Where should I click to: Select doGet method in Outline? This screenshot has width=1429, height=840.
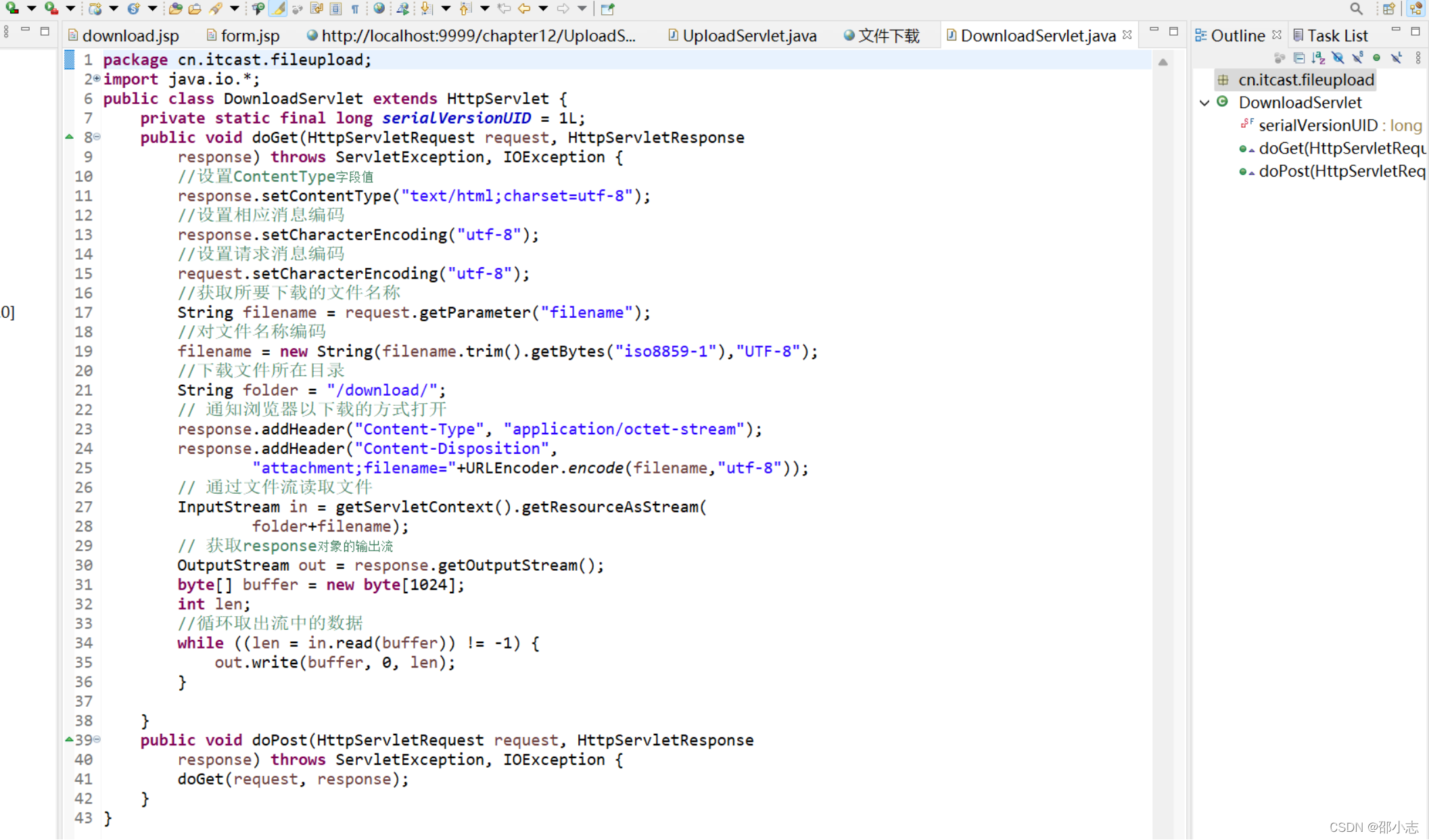coord(1332,149)
